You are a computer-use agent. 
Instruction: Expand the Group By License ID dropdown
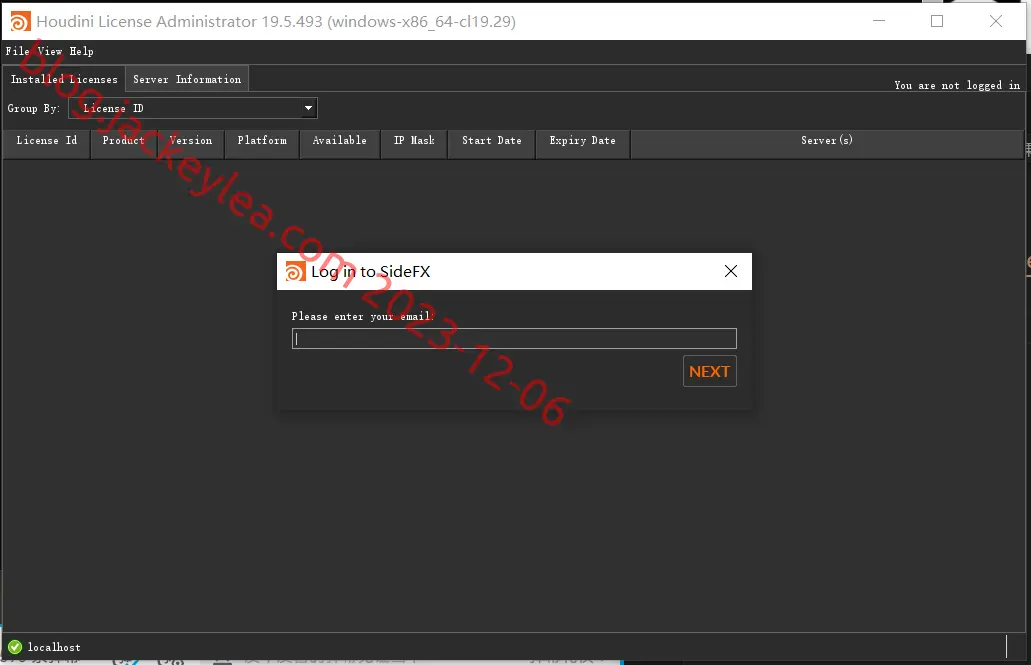[x=193, y=108]
